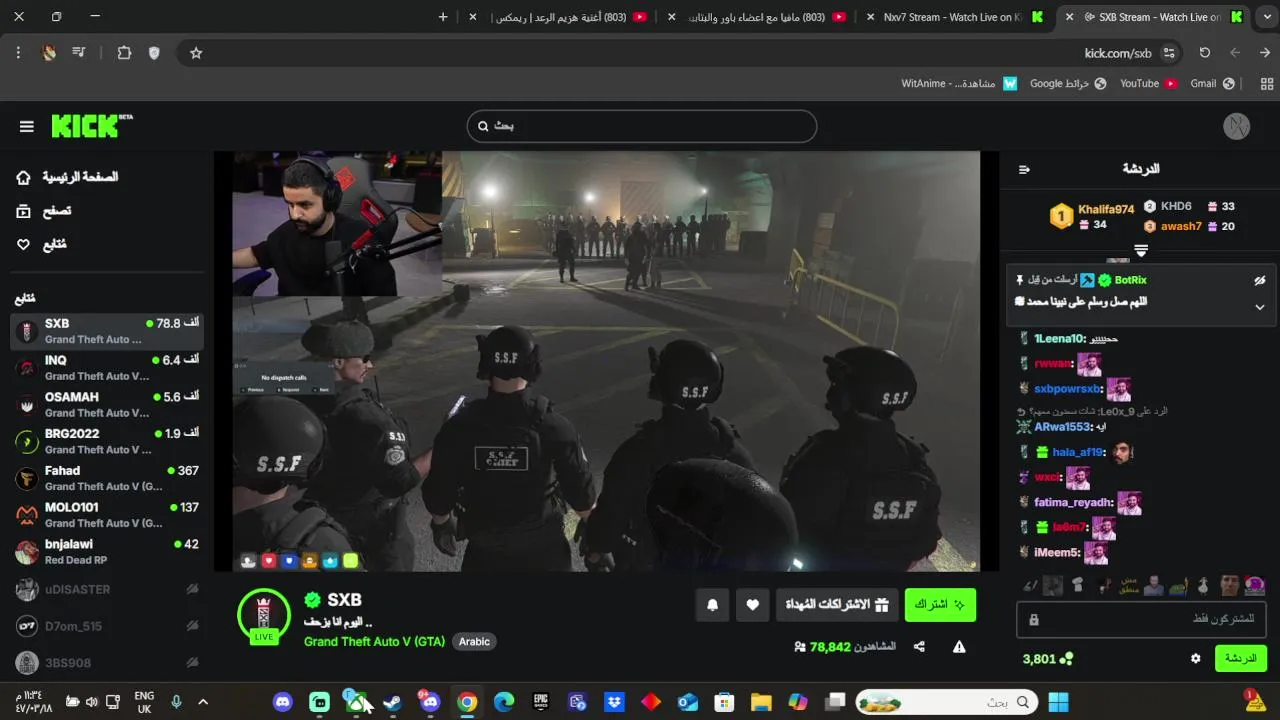
Task: Click the report warning triangle icon
Action: tap(959, 647)
